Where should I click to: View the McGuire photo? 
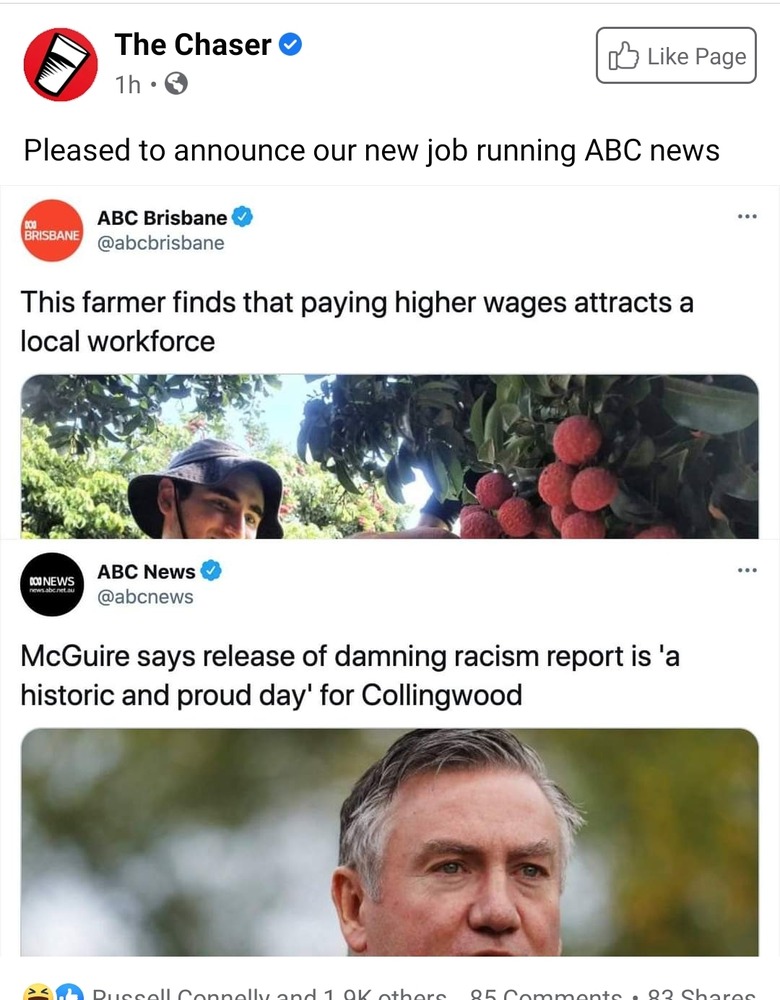390,842
